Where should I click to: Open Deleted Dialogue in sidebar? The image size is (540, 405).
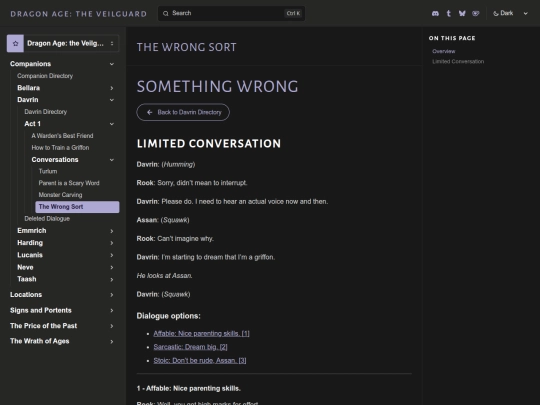(x=47, y=219)
